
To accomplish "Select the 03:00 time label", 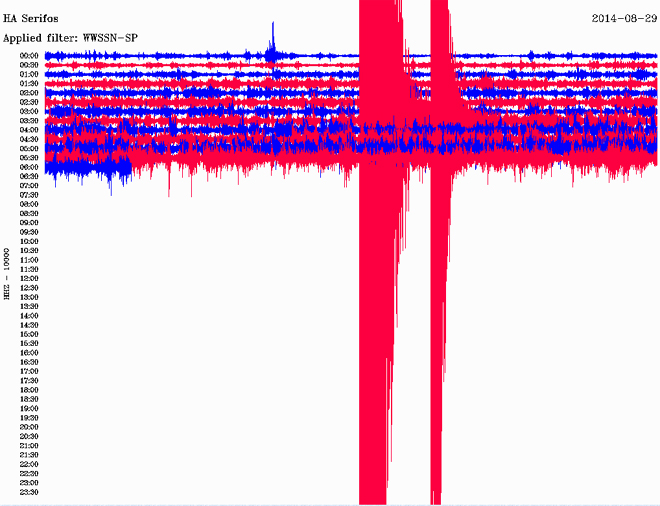I will pyautogui.click(x=29, y=111).
